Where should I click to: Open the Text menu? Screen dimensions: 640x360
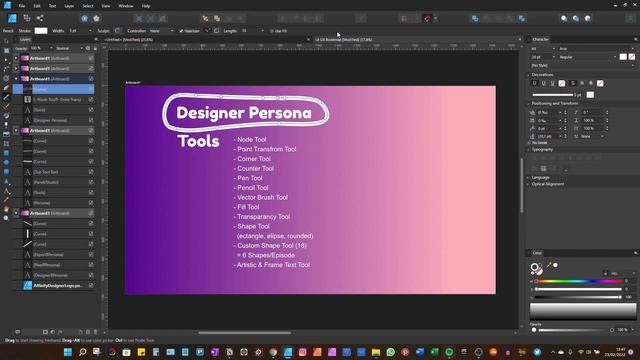52,6
